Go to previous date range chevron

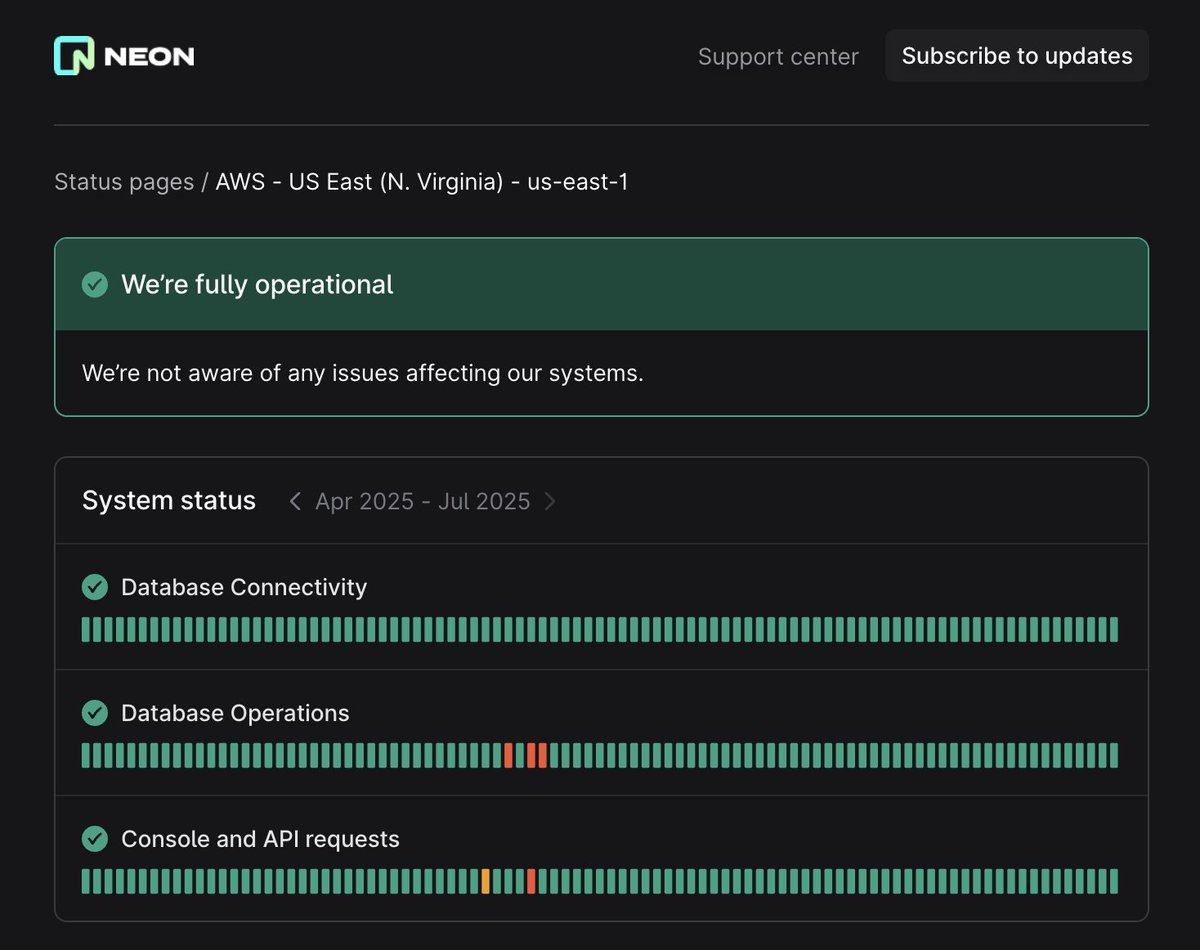pos(295,501)
